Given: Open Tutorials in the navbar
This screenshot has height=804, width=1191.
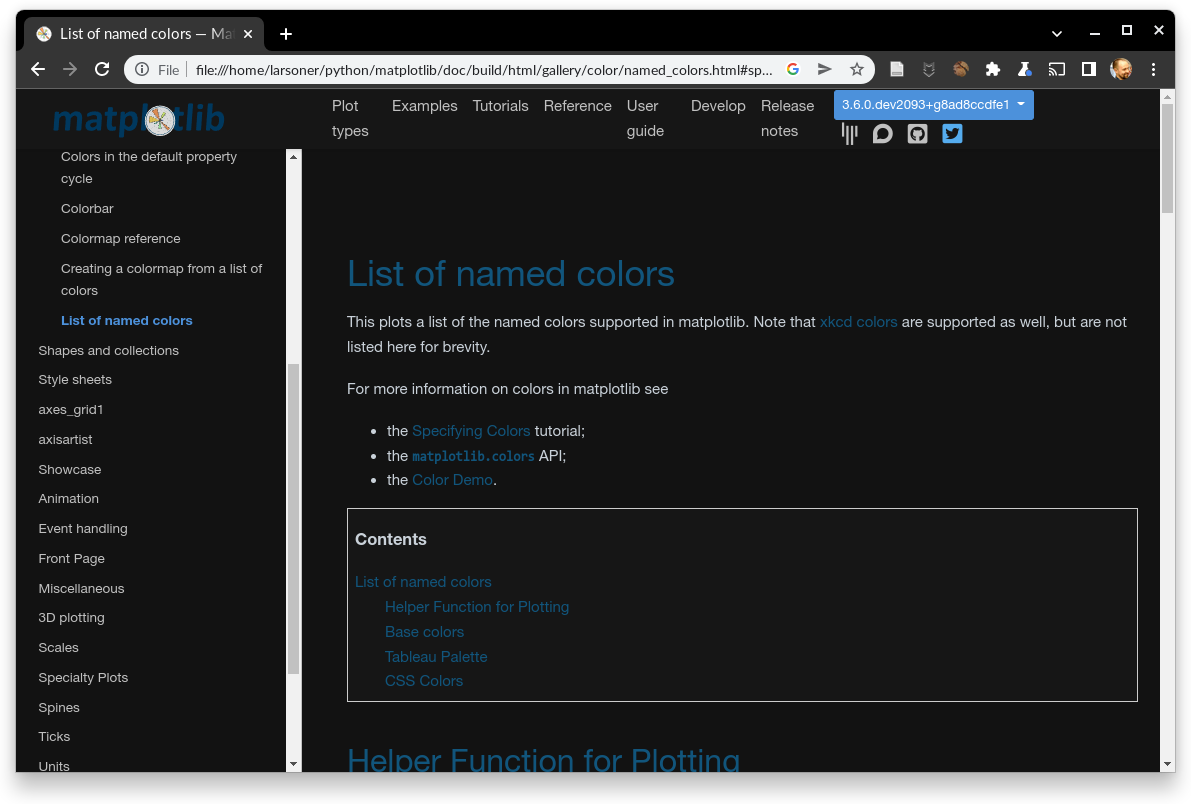Looking at the screenshot, I should 501,106.
